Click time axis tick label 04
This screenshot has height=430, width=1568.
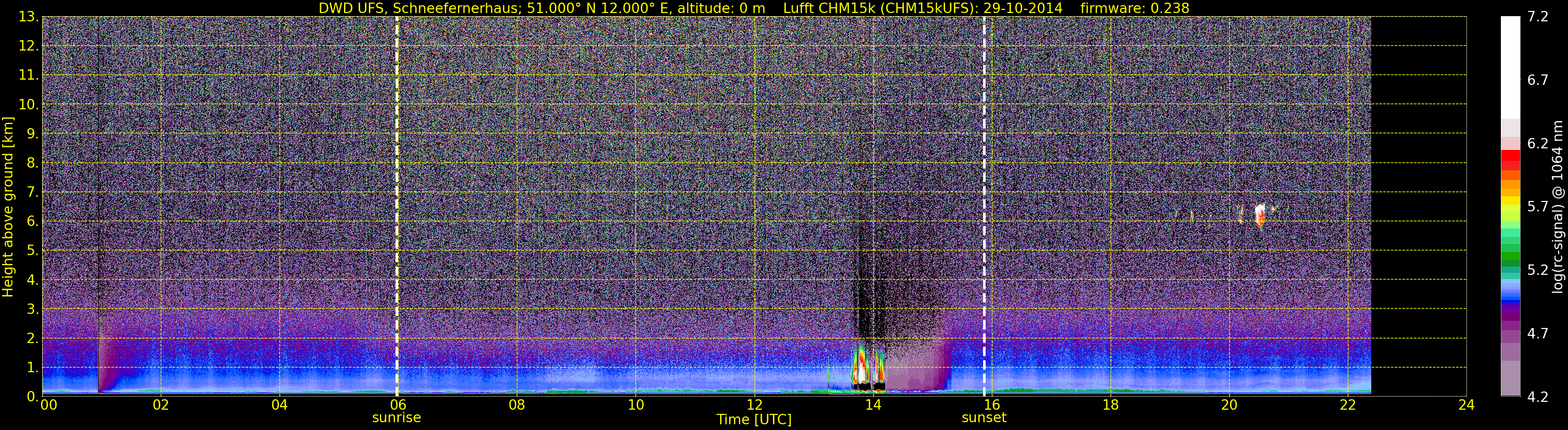279,405
